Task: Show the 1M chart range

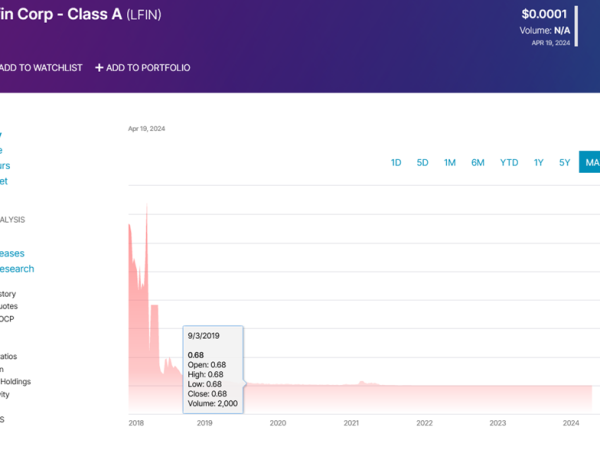Action: [450, 163]
